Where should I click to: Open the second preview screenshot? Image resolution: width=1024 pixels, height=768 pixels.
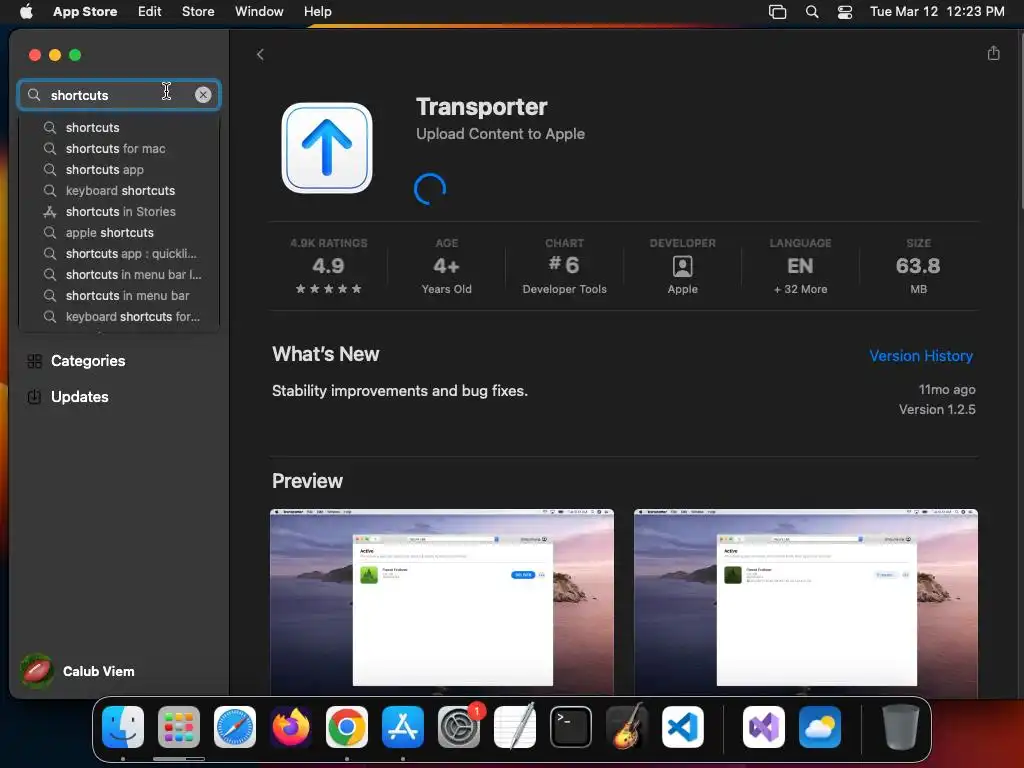click(806, 602)
